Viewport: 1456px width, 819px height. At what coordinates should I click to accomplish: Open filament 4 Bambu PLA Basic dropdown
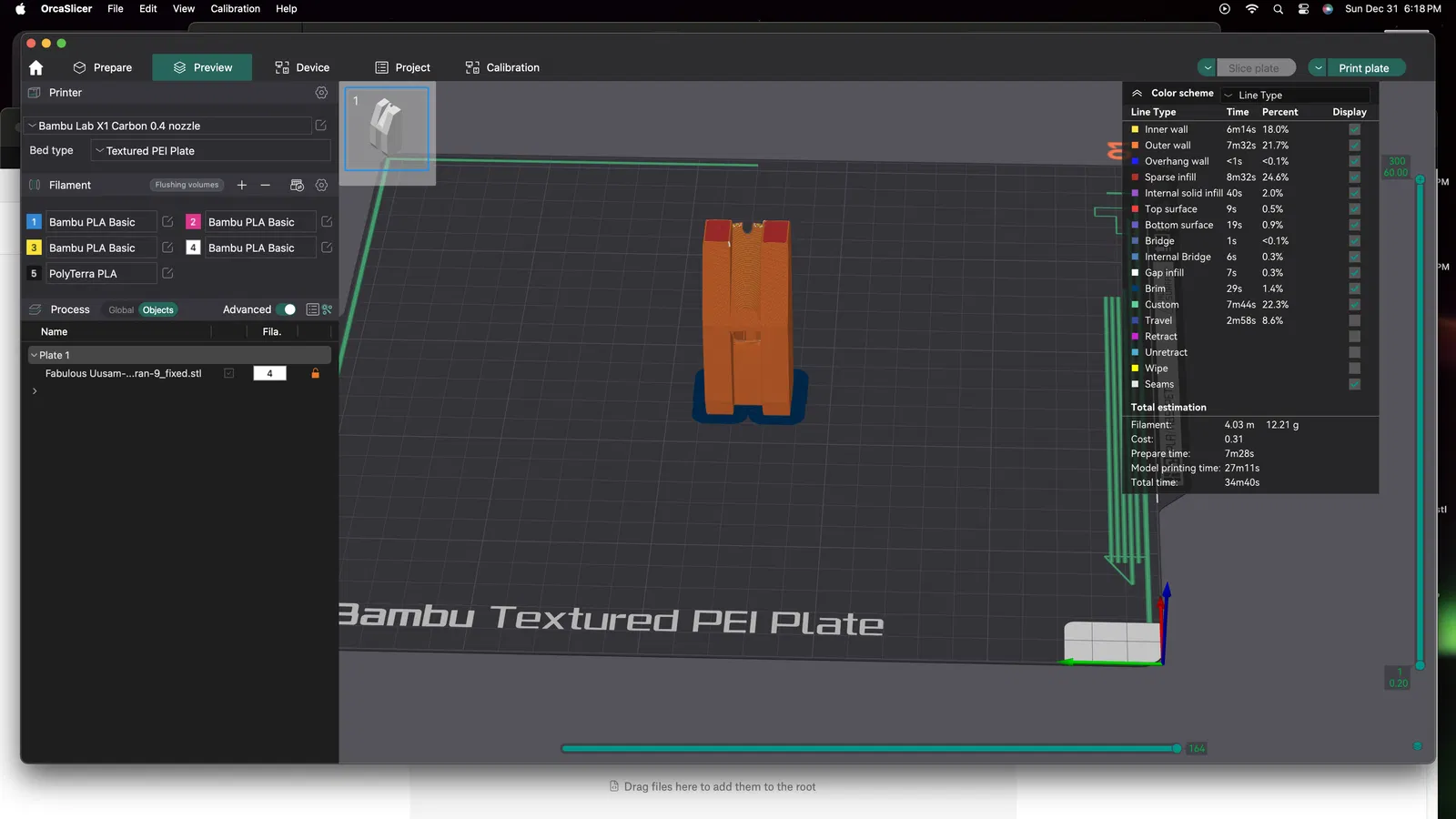260,248
